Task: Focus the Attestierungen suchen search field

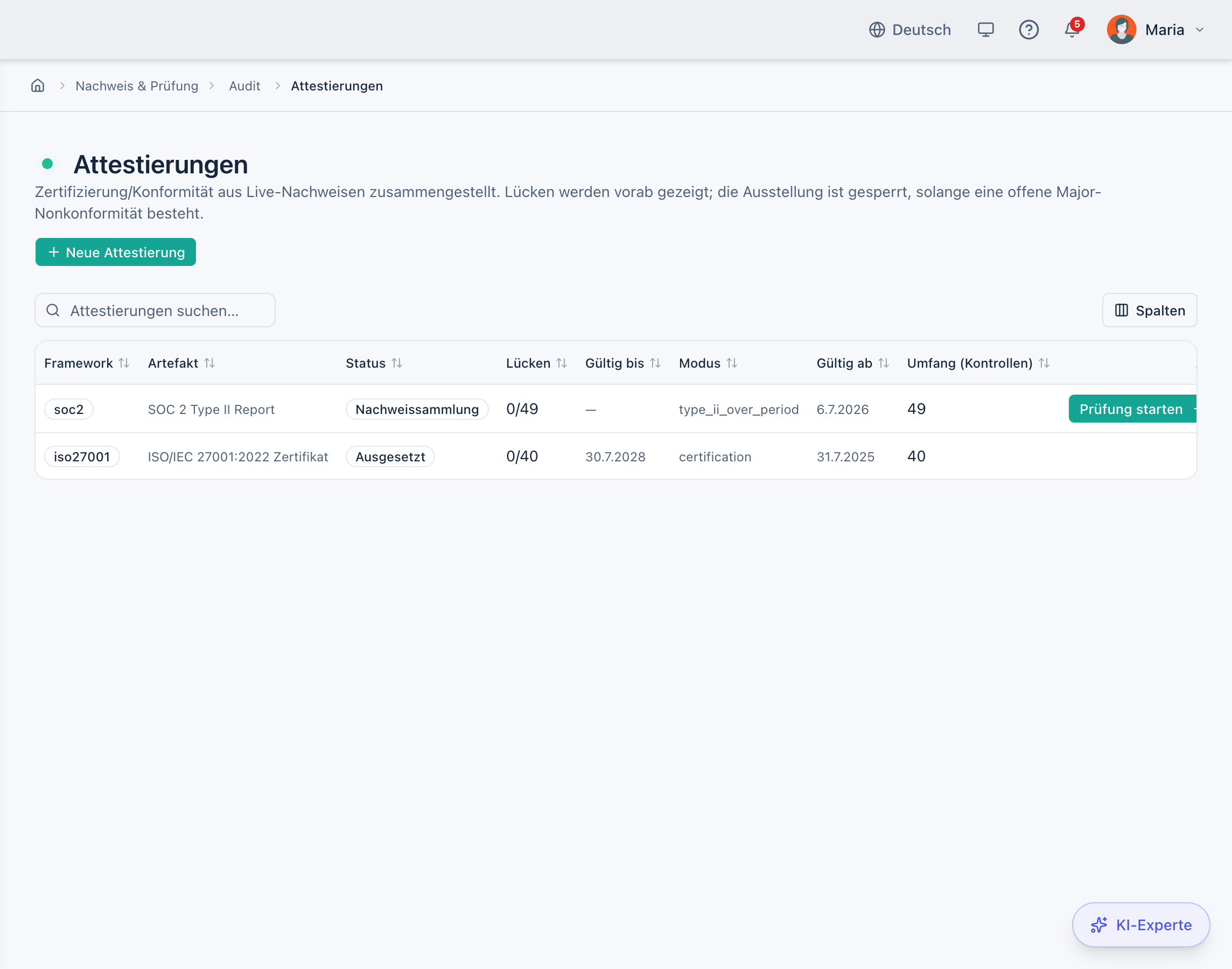Action: (155, 310)
